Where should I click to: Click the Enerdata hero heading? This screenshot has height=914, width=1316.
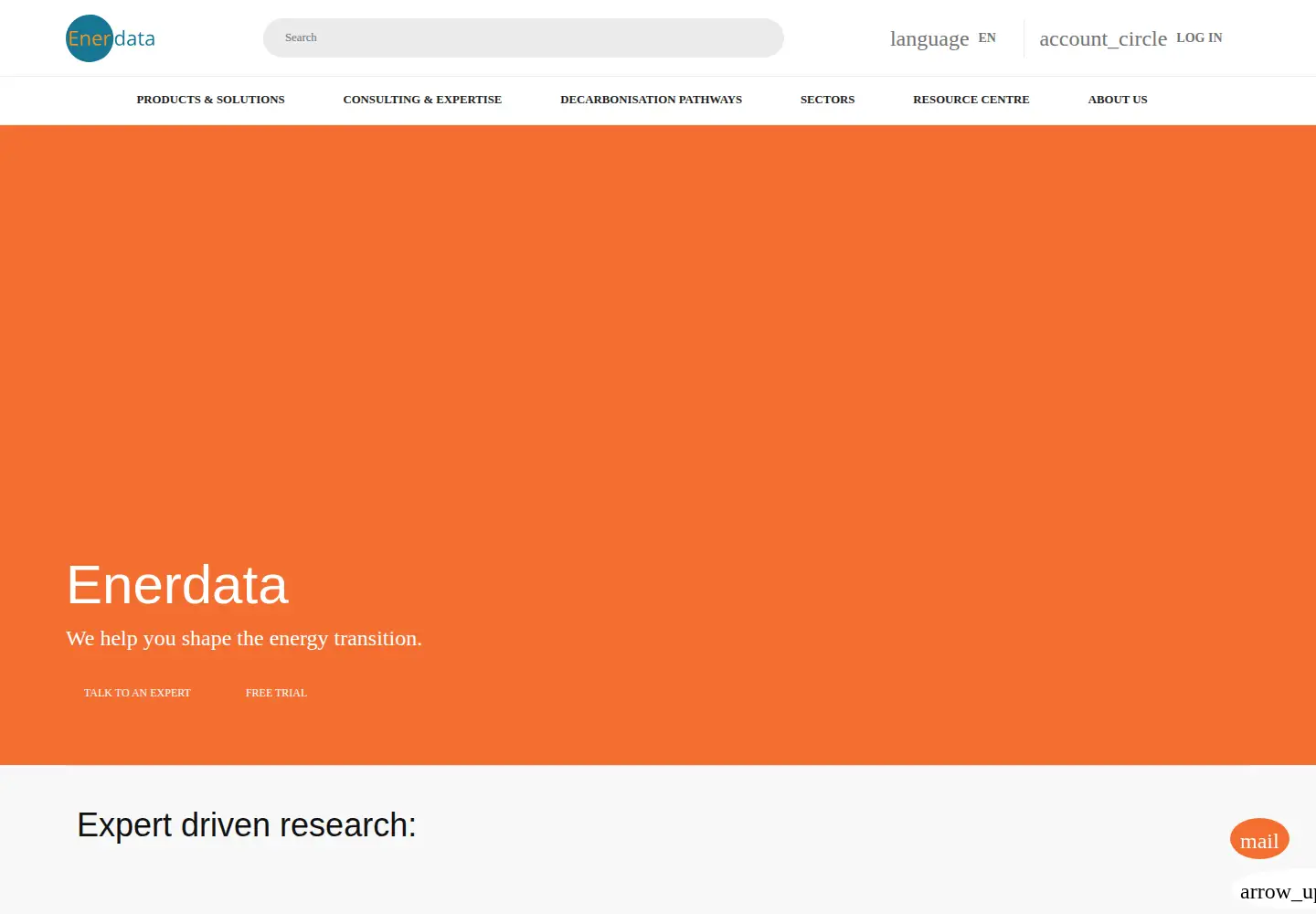(177, 585)
